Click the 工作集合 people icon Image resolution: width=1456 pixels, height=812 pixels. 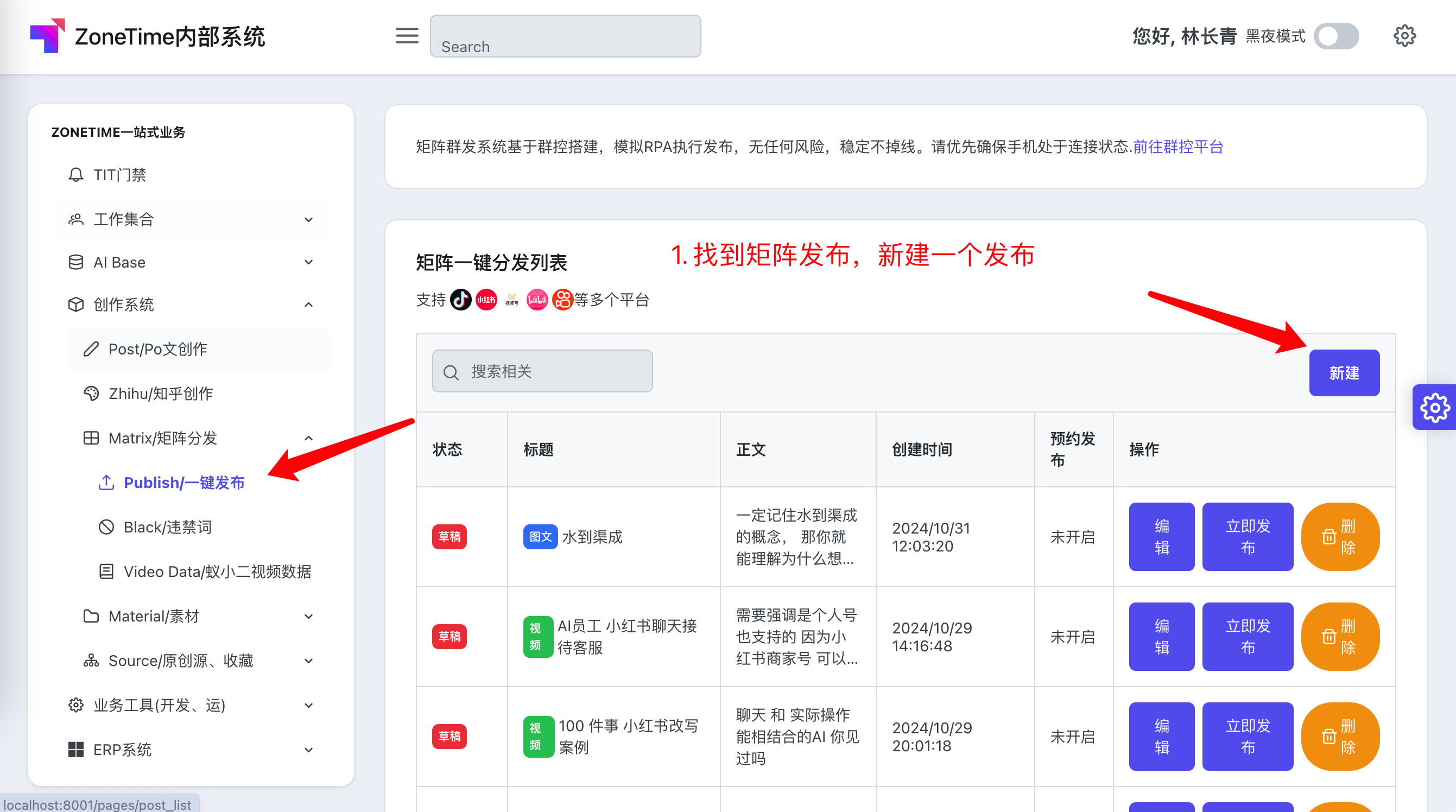tap(76, 219)
